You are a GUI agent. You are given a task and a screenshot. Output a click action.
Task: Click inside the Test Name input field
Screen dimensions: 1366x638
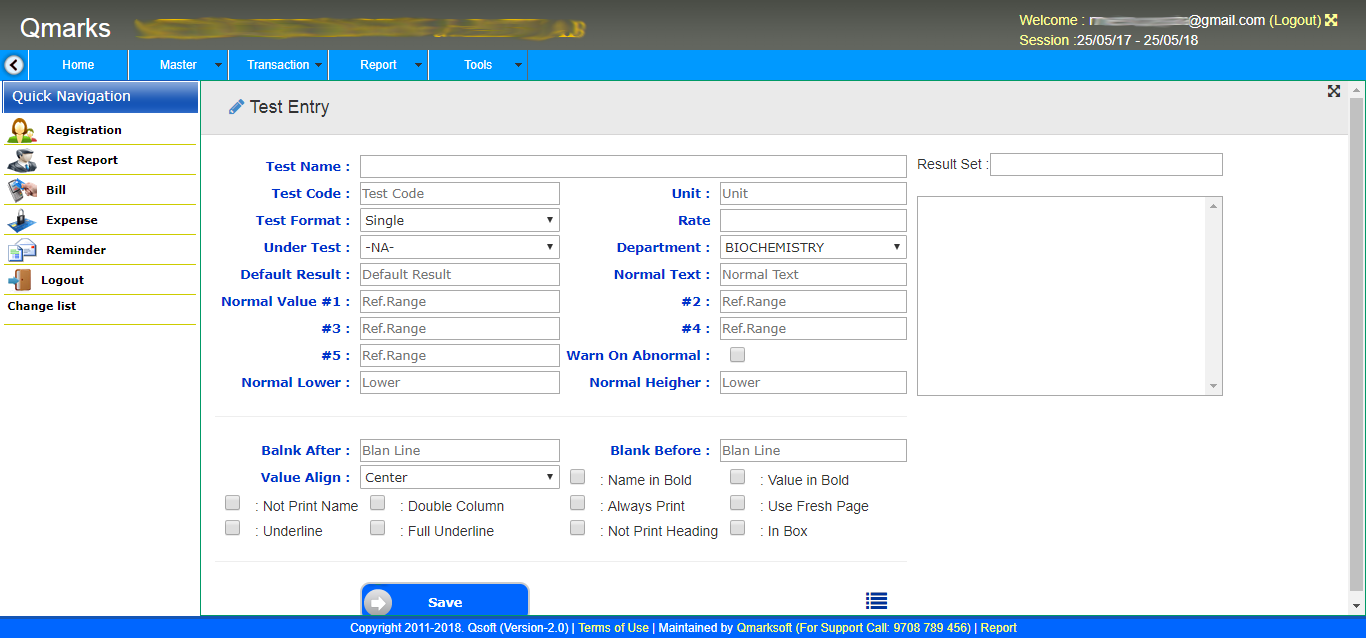pos(632,166)
